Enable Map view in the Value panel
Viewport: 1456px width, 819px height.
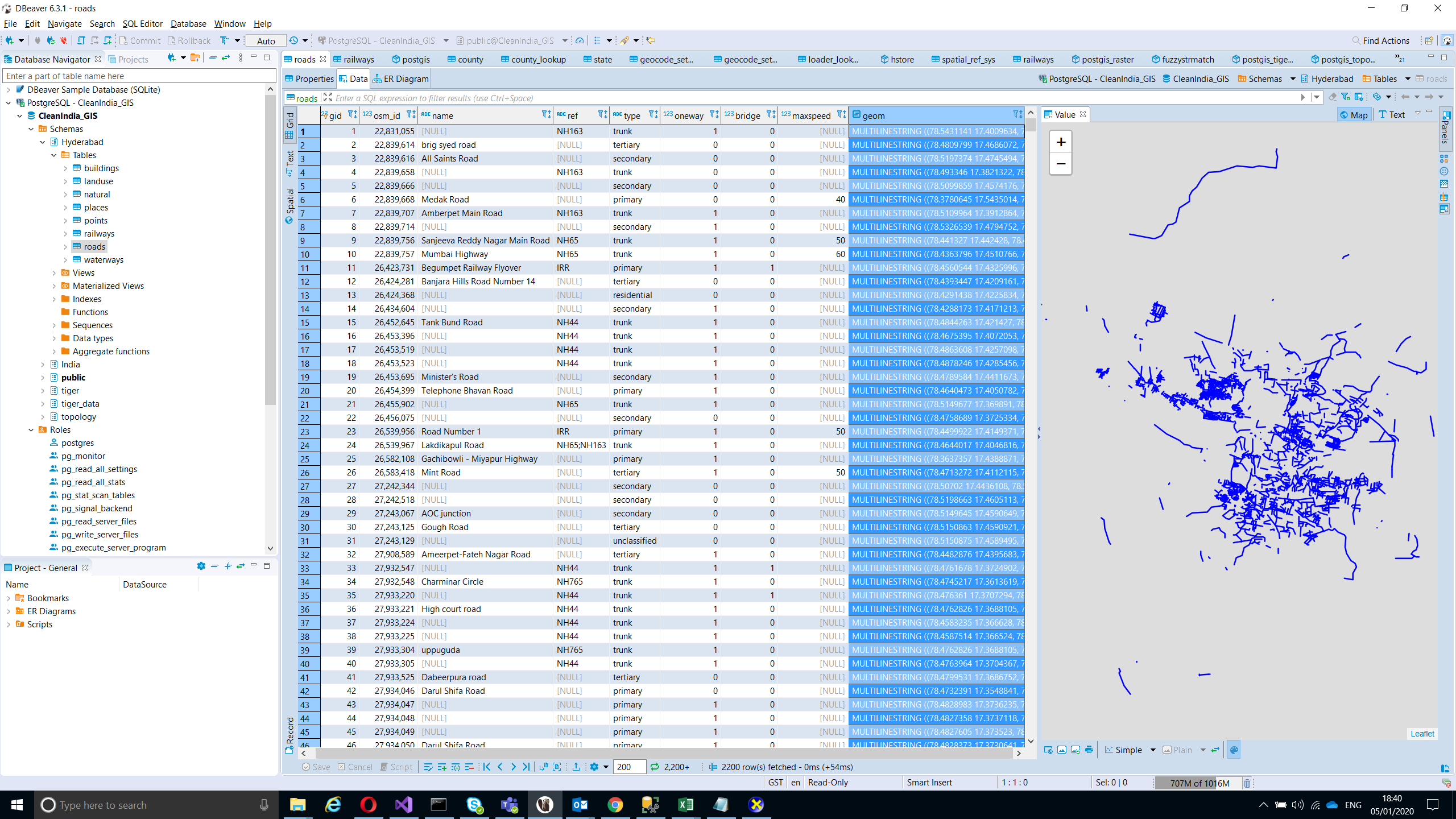click(1354, 114)
